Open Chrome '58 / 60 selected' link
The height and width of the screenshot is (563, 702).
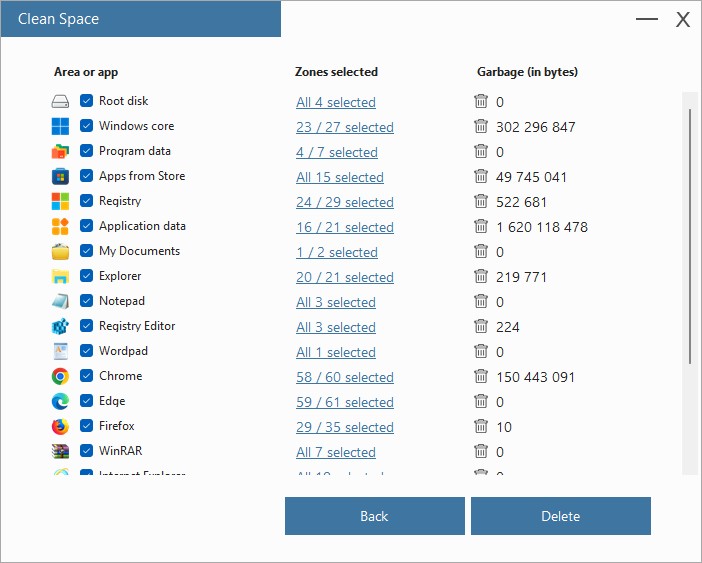click(x=345, y=378)
